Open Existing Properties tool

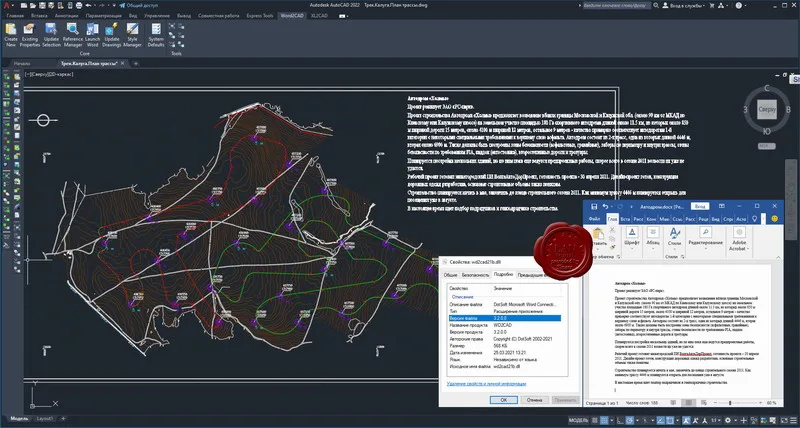pos(30,35)
